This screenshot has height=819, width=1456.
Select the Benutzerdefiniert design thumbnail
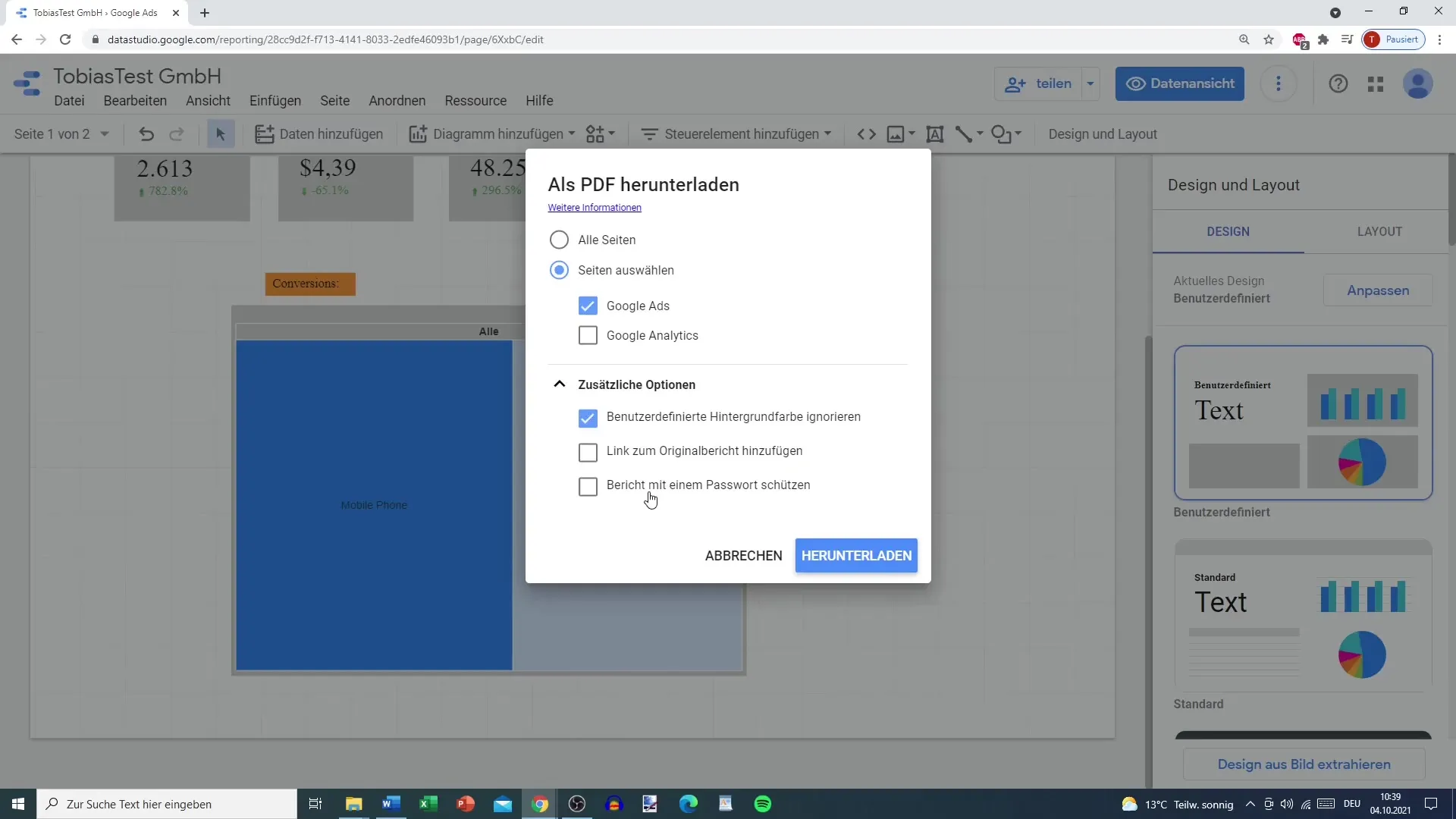coord(1303,423)
